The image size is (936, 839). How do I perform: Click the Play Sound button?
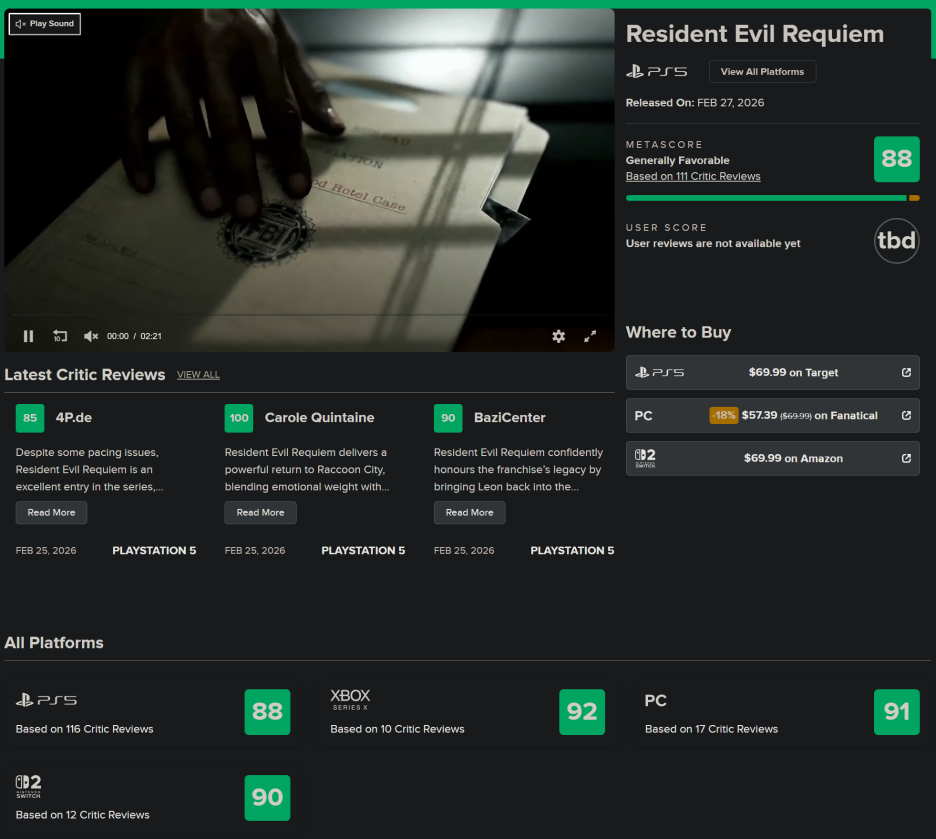coord(45,24)
